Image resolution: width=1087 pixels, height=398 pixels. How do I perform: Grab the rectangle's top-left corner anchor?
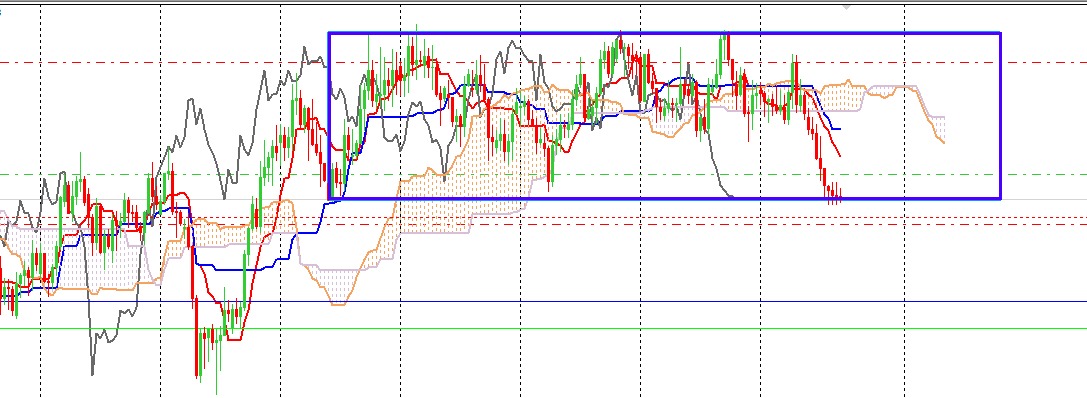point(329,33)
